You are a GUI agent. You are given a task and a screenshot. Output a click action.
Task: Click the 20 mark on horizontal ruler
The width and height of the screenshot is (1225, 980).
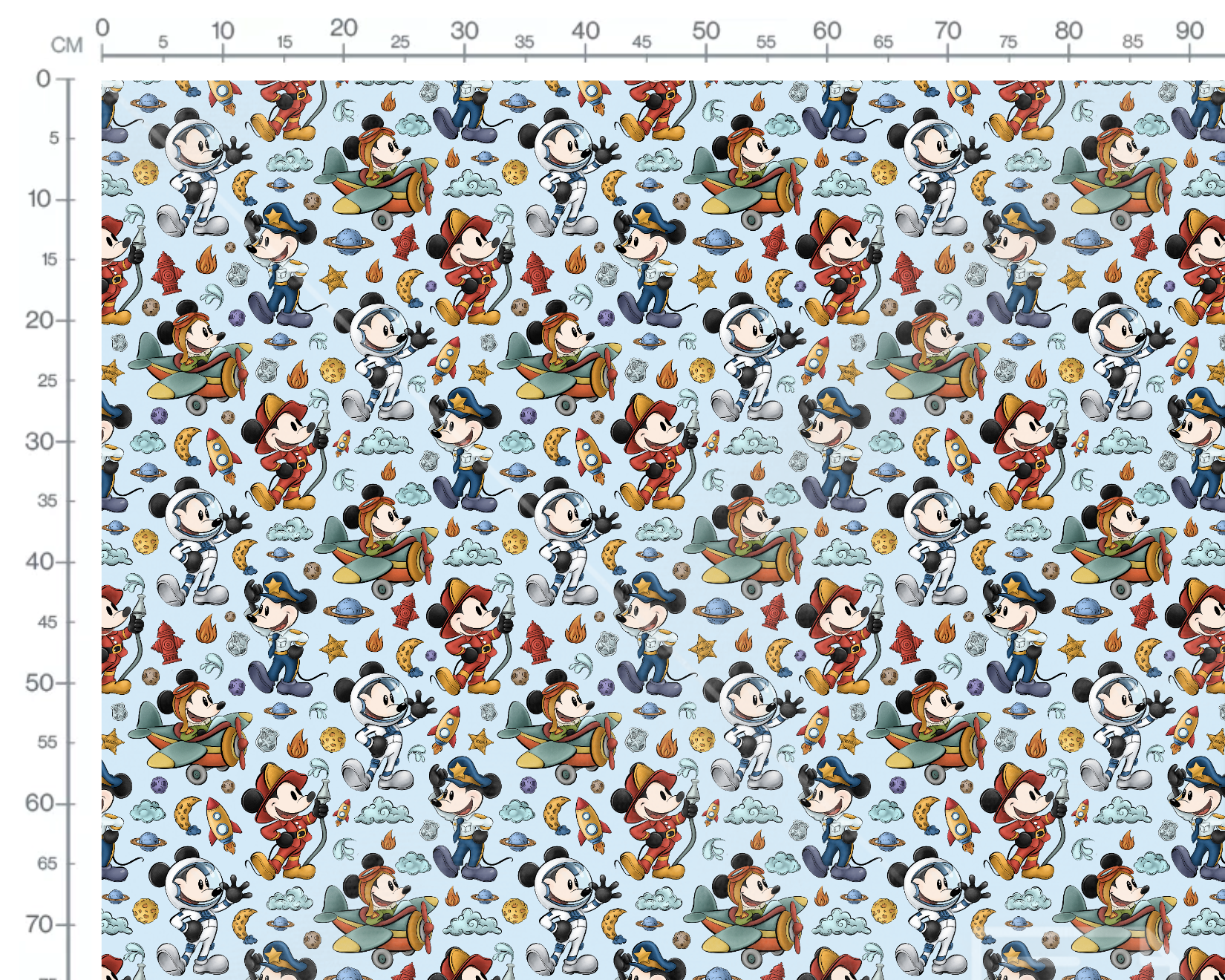[x=344, y=28]
